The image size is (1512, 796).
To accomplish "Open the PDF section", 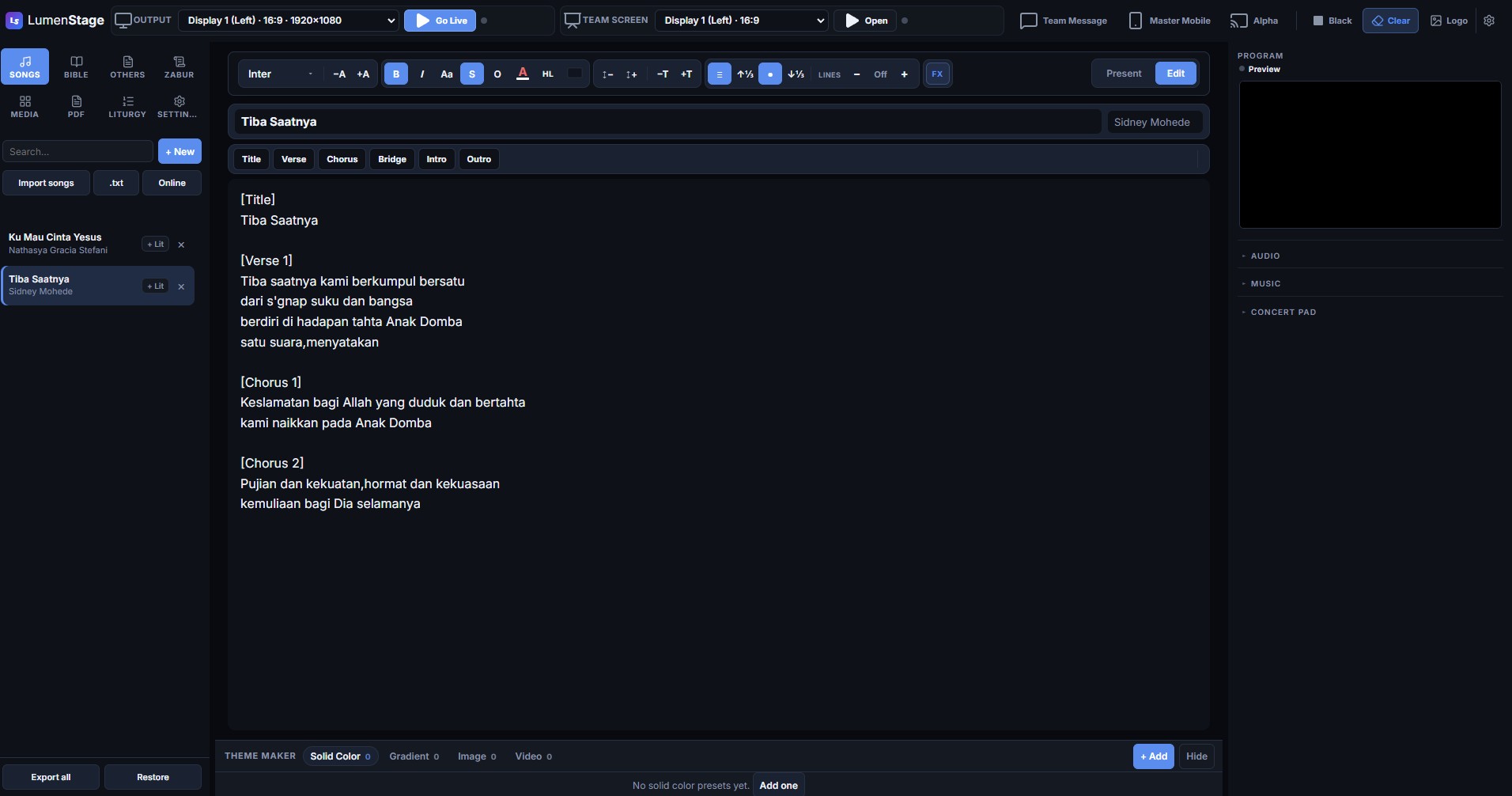I will 76,106.
